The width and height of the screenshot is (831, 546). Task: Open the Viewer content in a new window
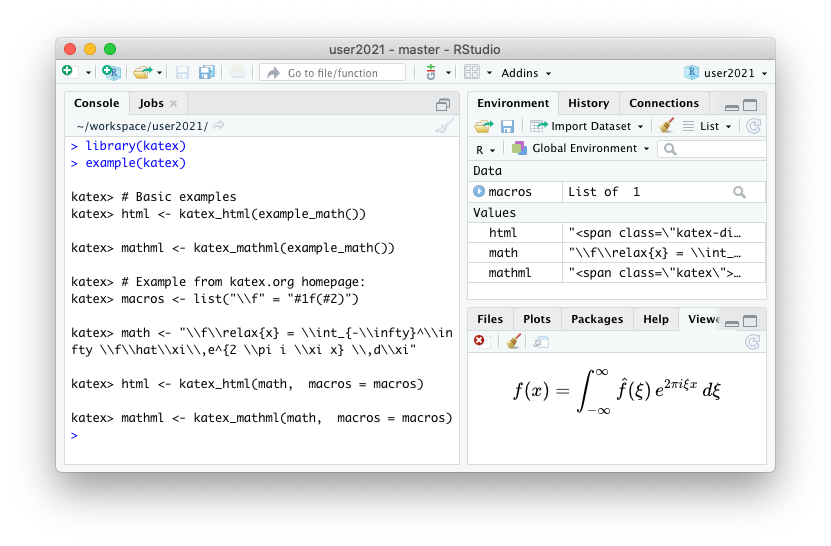point(541,341)
